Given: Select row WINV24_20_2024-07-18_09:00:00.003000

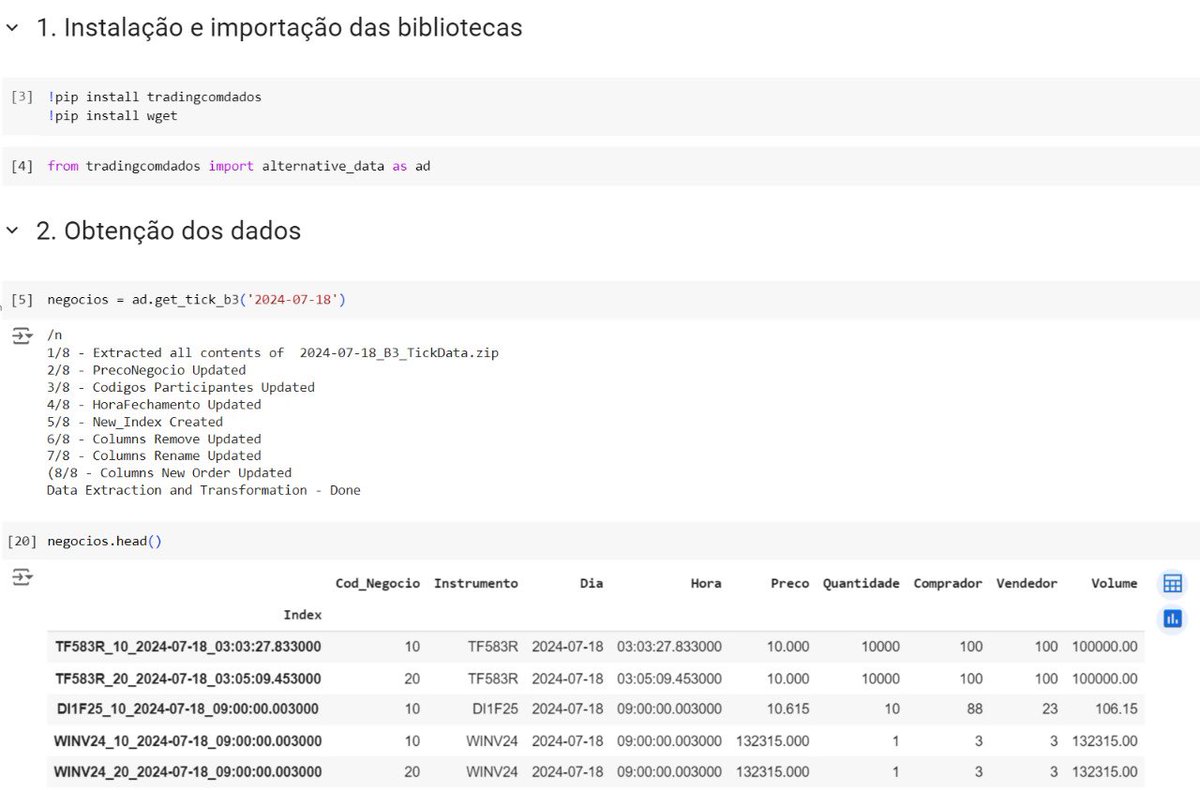Looking at the screenshot, I should (595, 772).
